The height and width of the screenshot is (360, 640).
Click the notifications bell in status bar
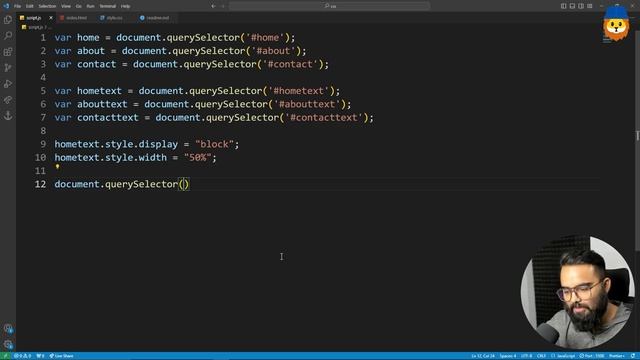(633, 356)
